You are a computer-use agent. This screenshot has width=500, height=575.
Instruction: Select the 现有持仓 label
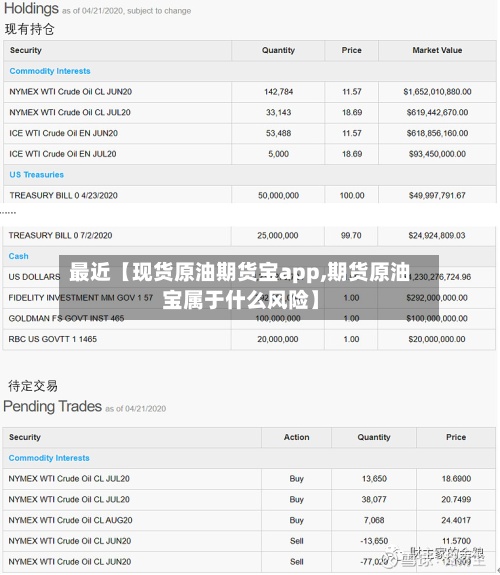[x=30, y=29]
